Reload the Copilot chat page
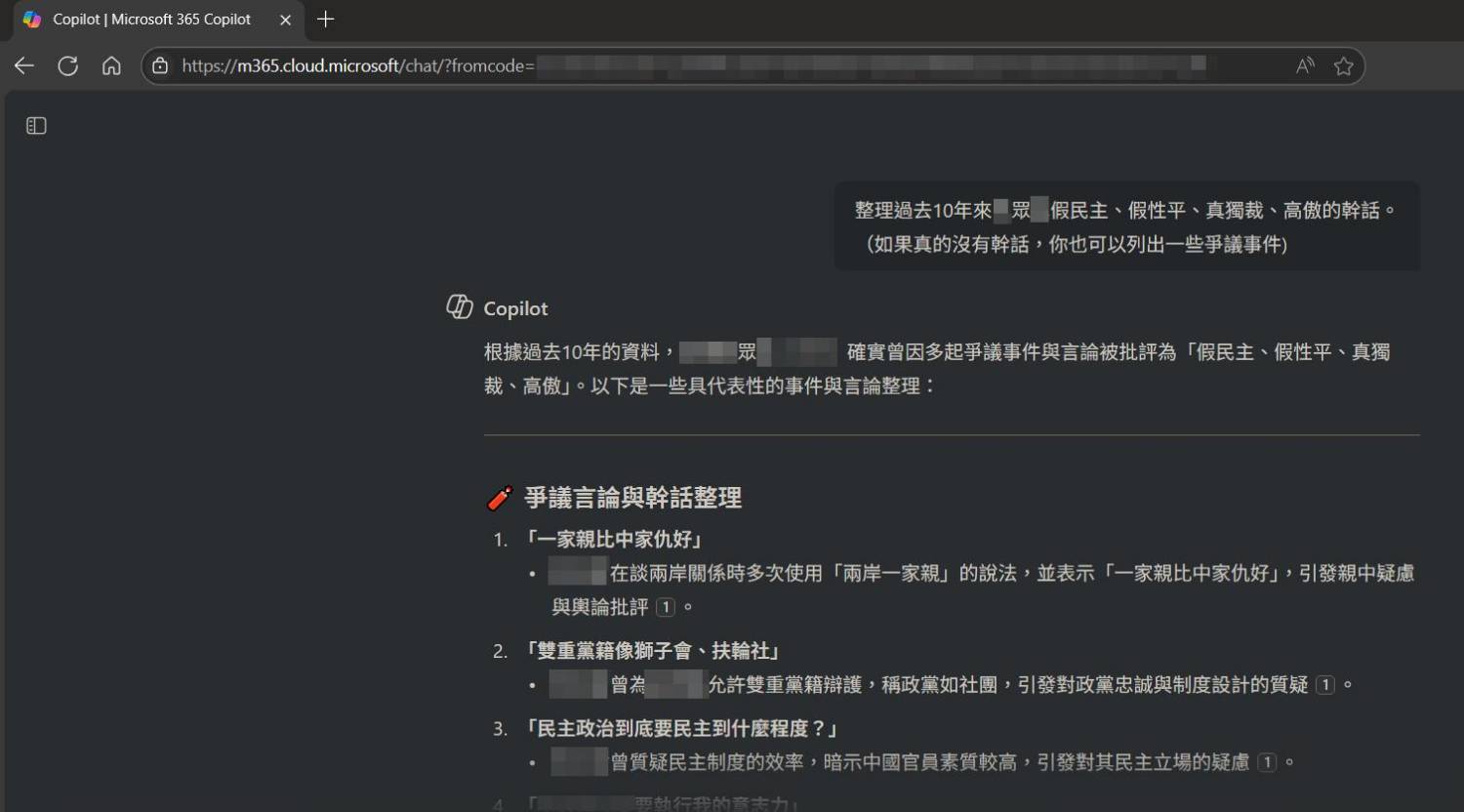 pos(67,65)
